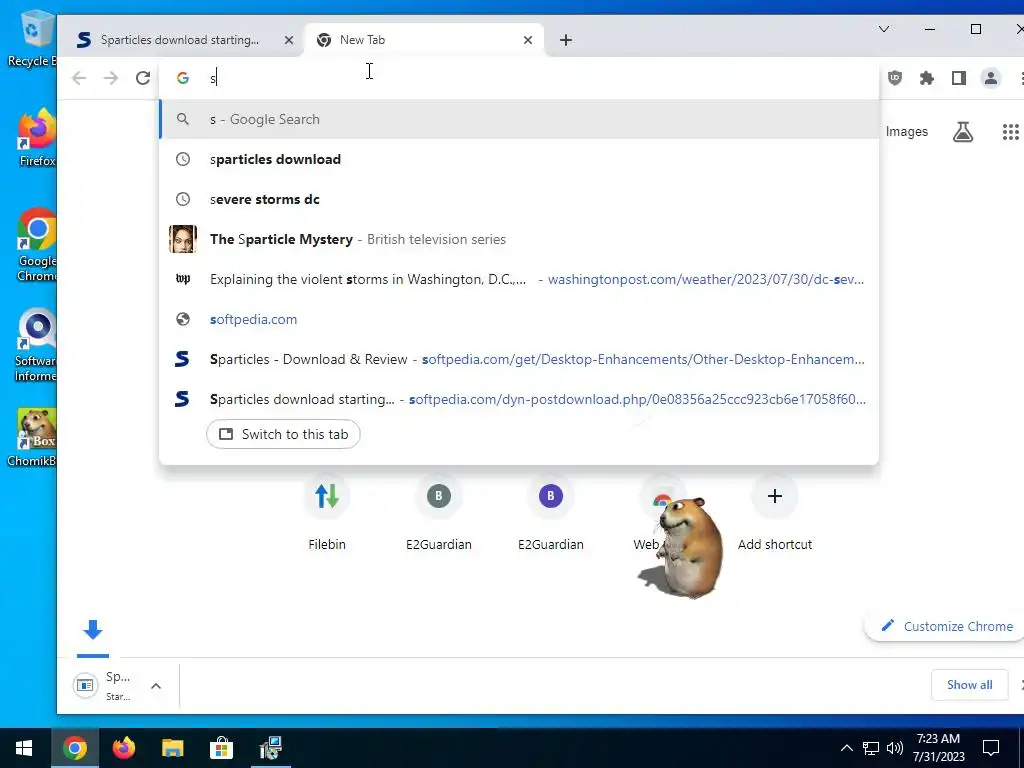Click The Sparticle Mystery thumbnail image
Image resolution: width=1024 pixels, height=768 pixels.
point(183,239)
